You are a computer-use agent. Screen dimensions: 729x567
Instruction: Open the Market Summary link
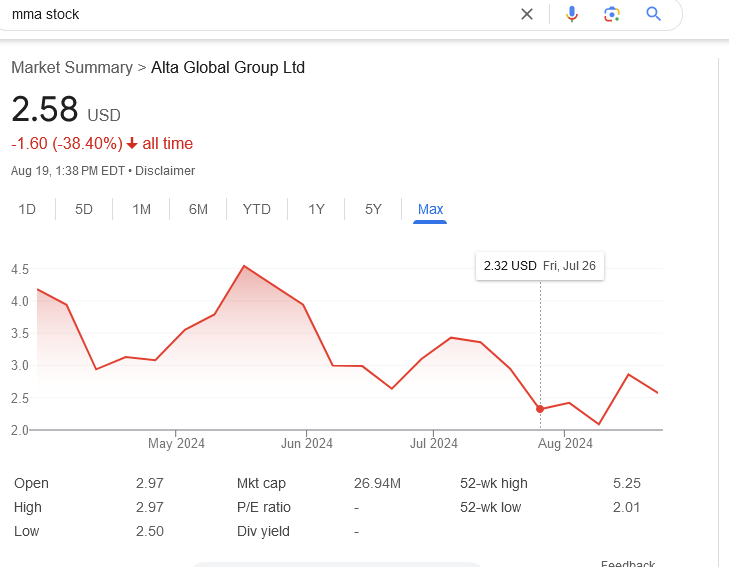pos(72,67)
